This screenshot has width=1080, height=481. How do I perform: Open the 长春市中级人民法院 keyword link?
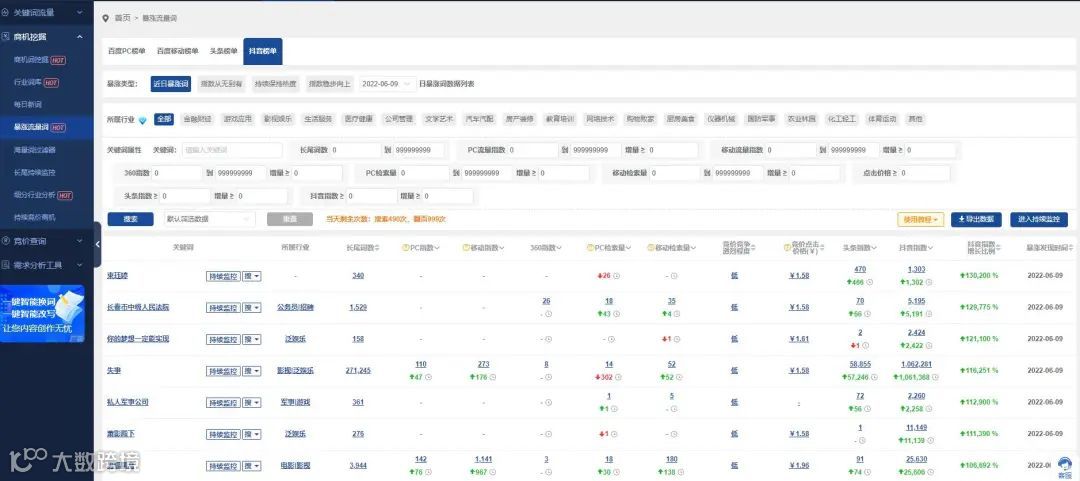point(138,307)
